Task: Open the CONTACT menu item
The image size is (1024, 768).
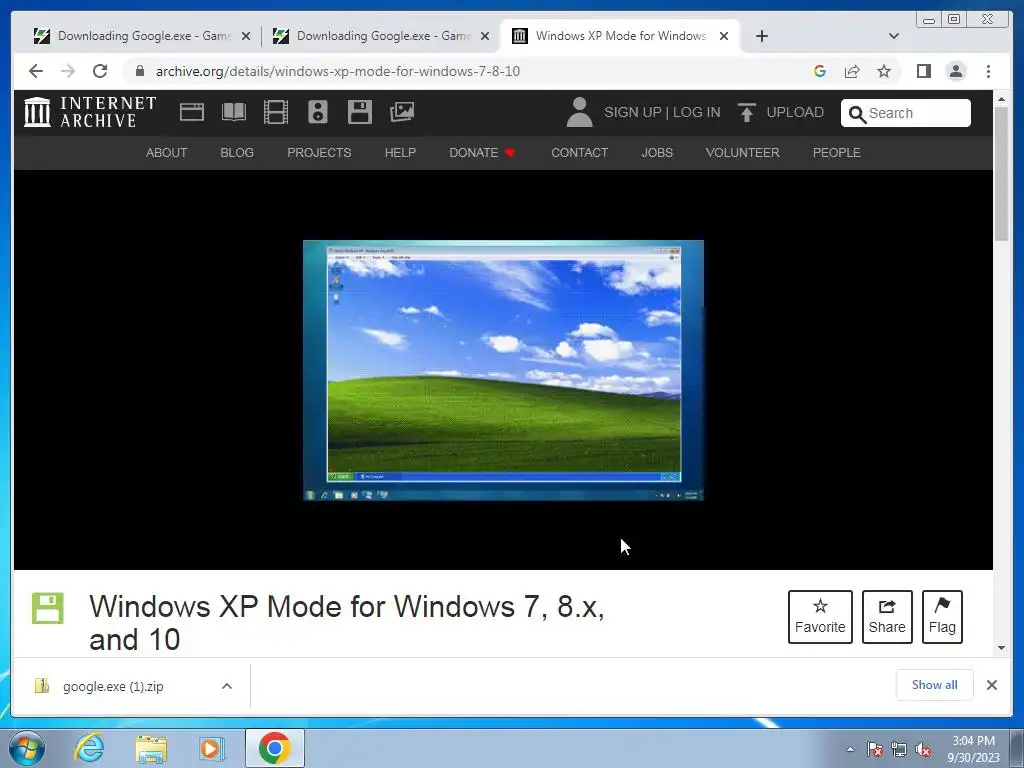Action: pos(579,153)
